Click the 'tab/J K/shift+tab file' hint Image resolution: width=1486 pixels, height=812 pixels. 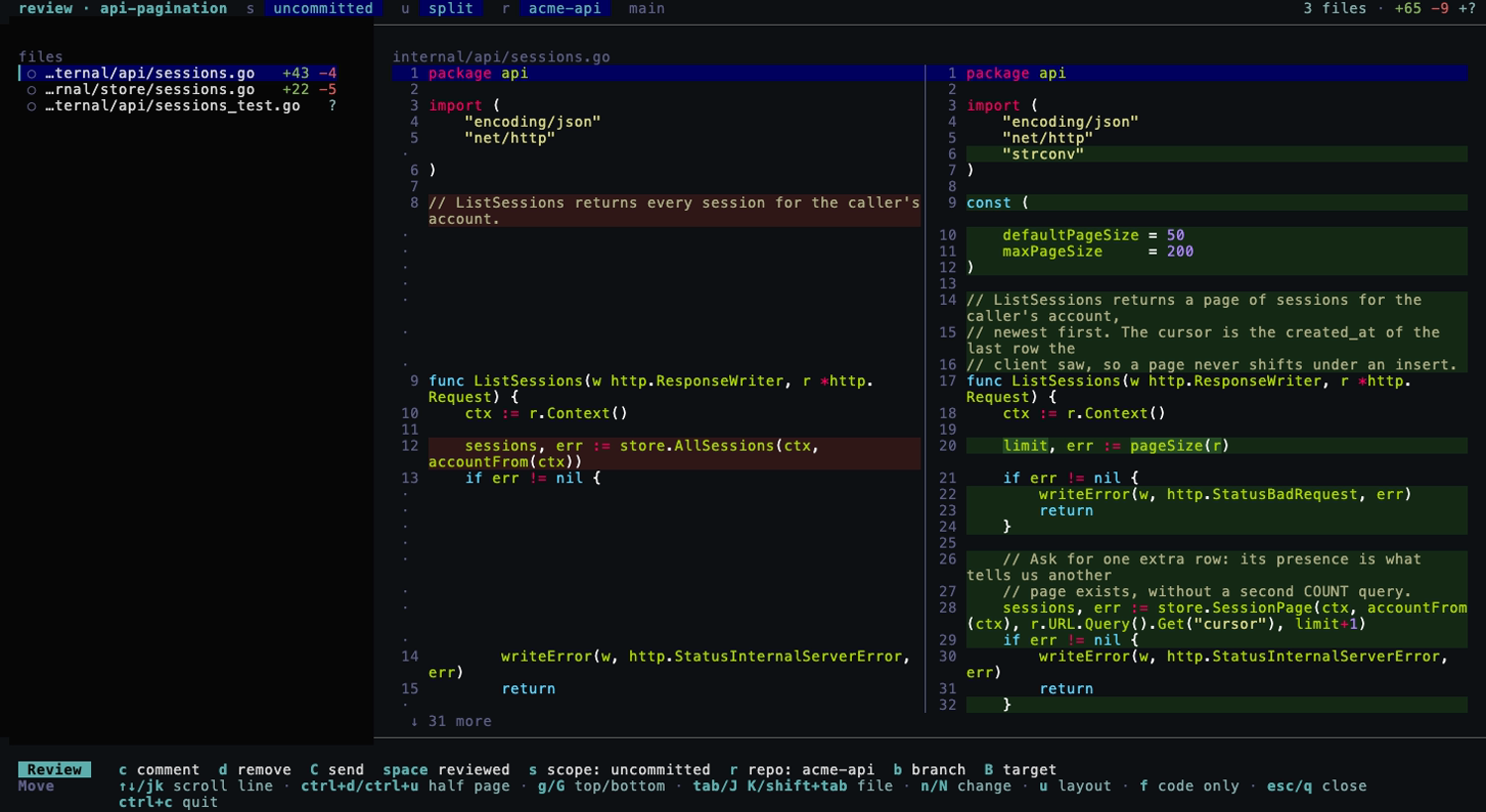793,786
